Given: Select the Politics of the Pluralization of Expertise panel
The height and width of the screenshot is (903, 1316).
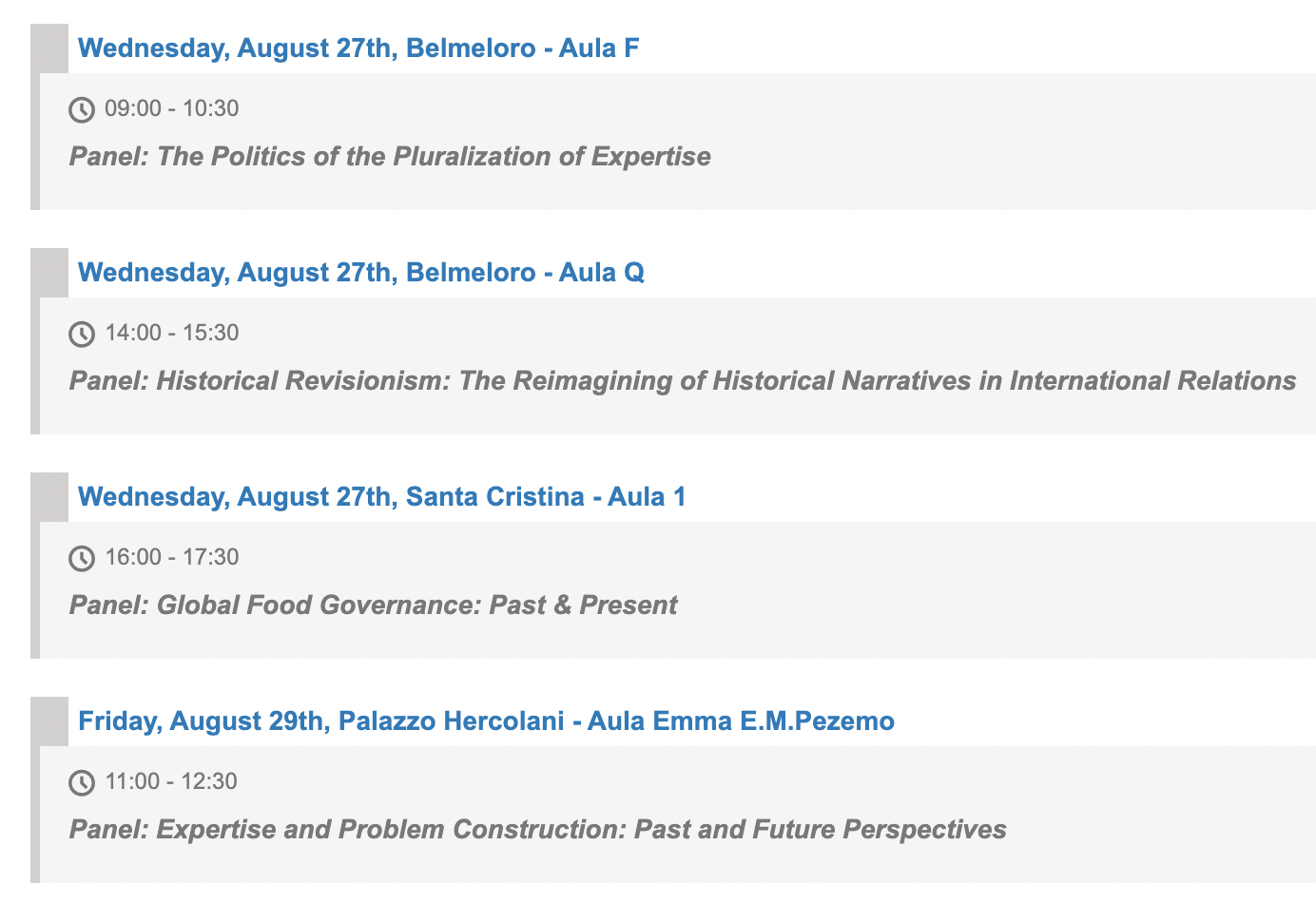Looking at the screenshot, I should 390,157.
